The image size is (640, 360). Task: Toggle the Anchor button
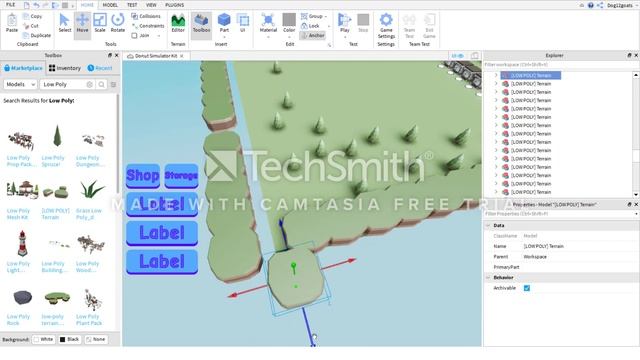313,36
